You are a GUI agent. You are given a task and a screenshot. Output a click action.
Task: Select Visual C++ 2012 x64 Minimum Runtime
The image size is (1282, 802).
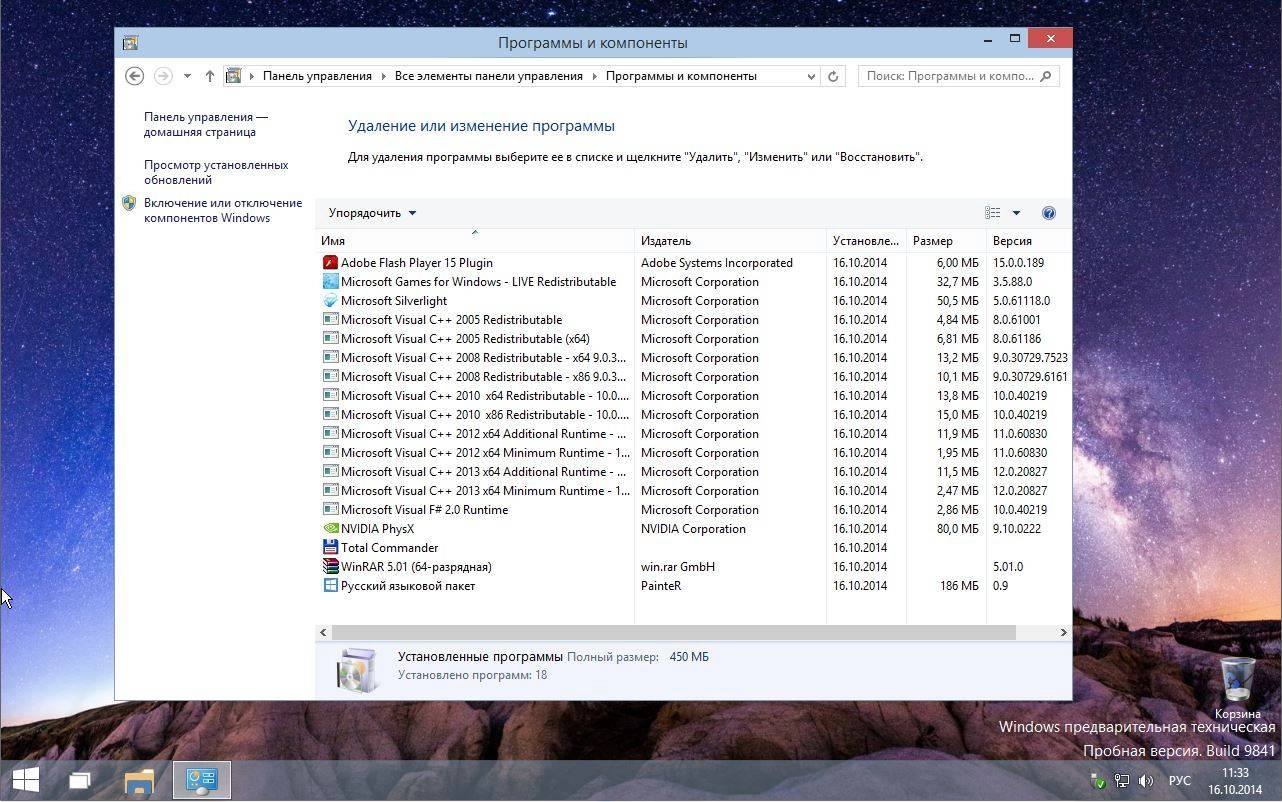[x=695, y=453]
